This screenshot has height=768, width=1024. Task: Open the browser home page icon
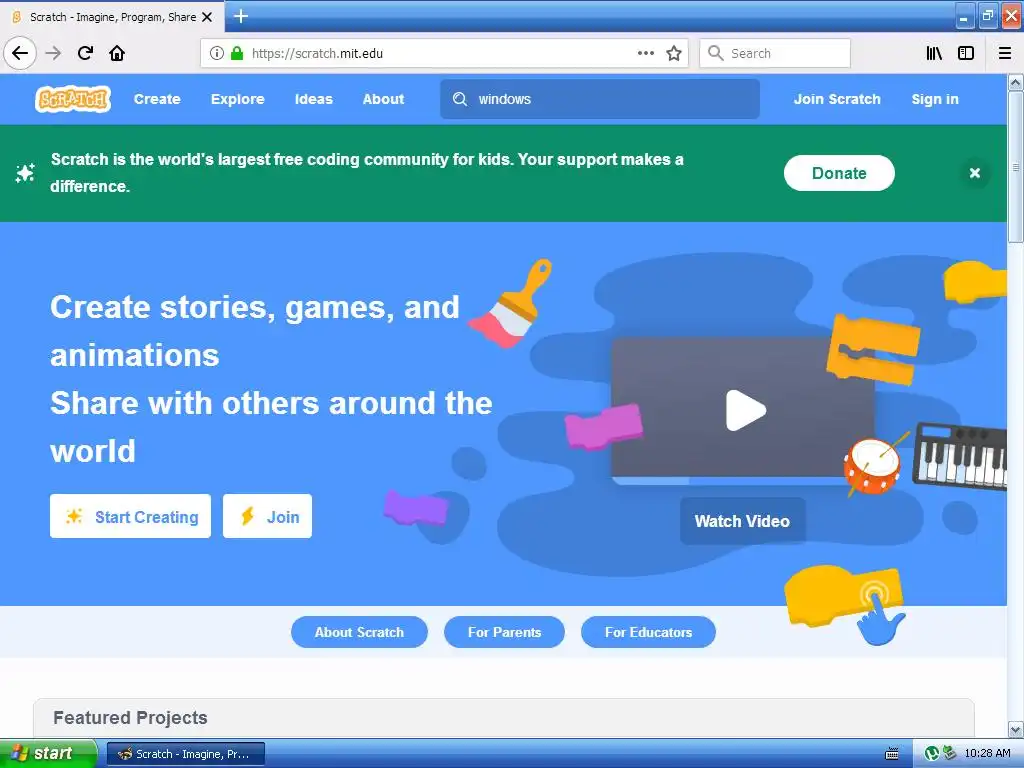click(x=117, y=53)
